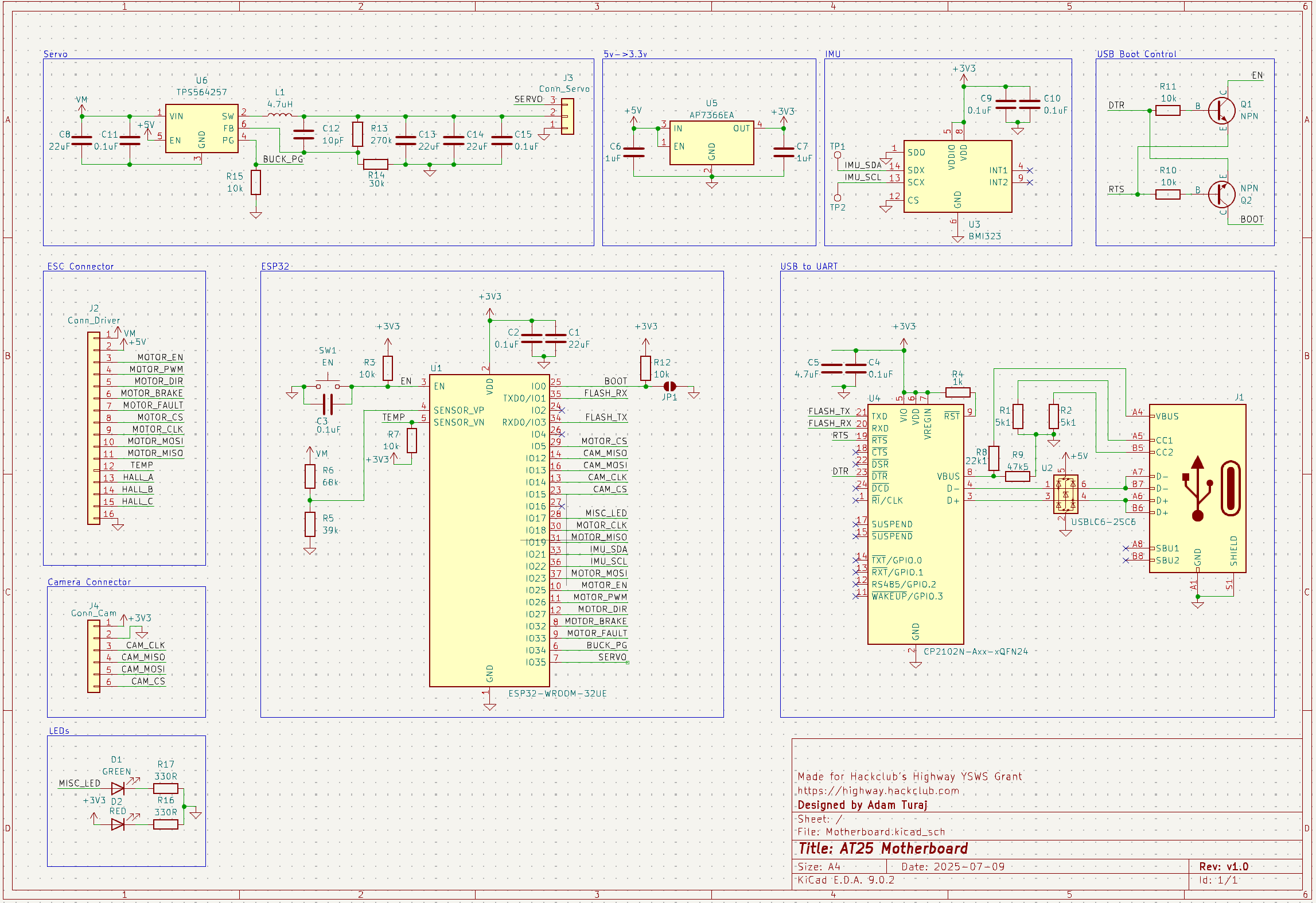Viewport: 1316px width, 903px height.
Task: Click the TP2 test point symbol
Action: pos(838,197)
